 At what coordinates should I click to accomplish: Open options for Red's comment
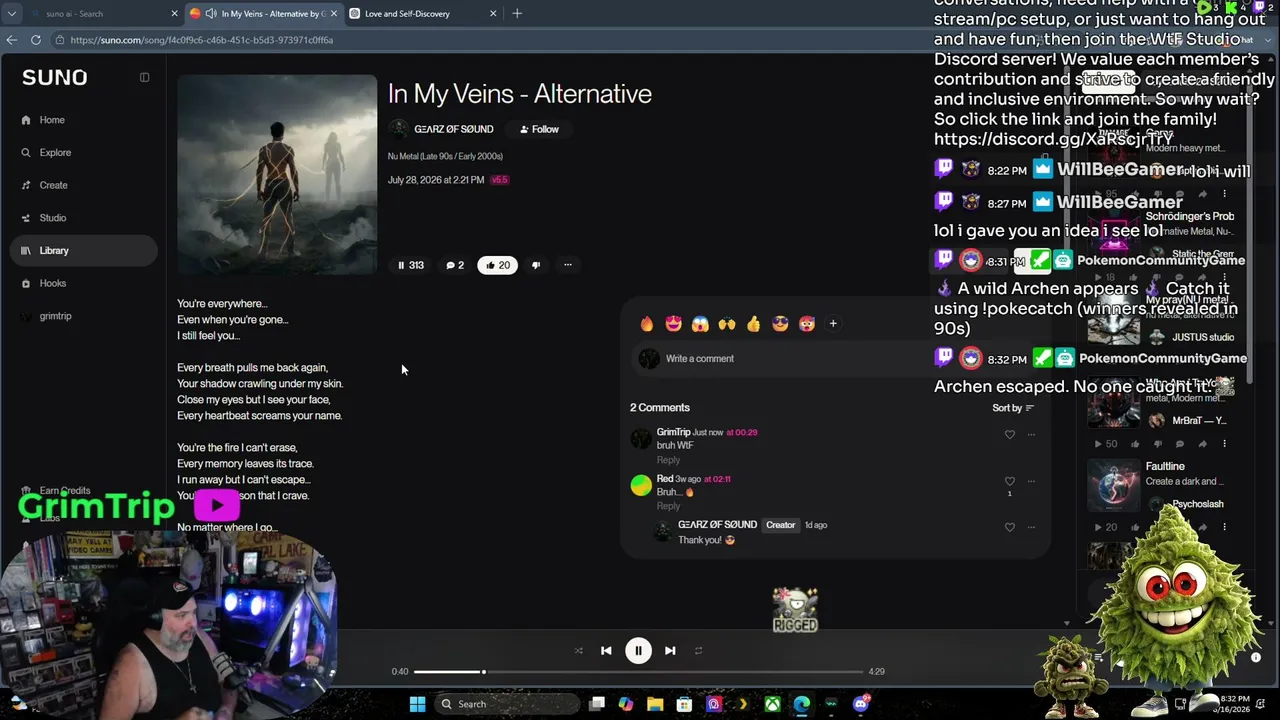point(1031,481)
